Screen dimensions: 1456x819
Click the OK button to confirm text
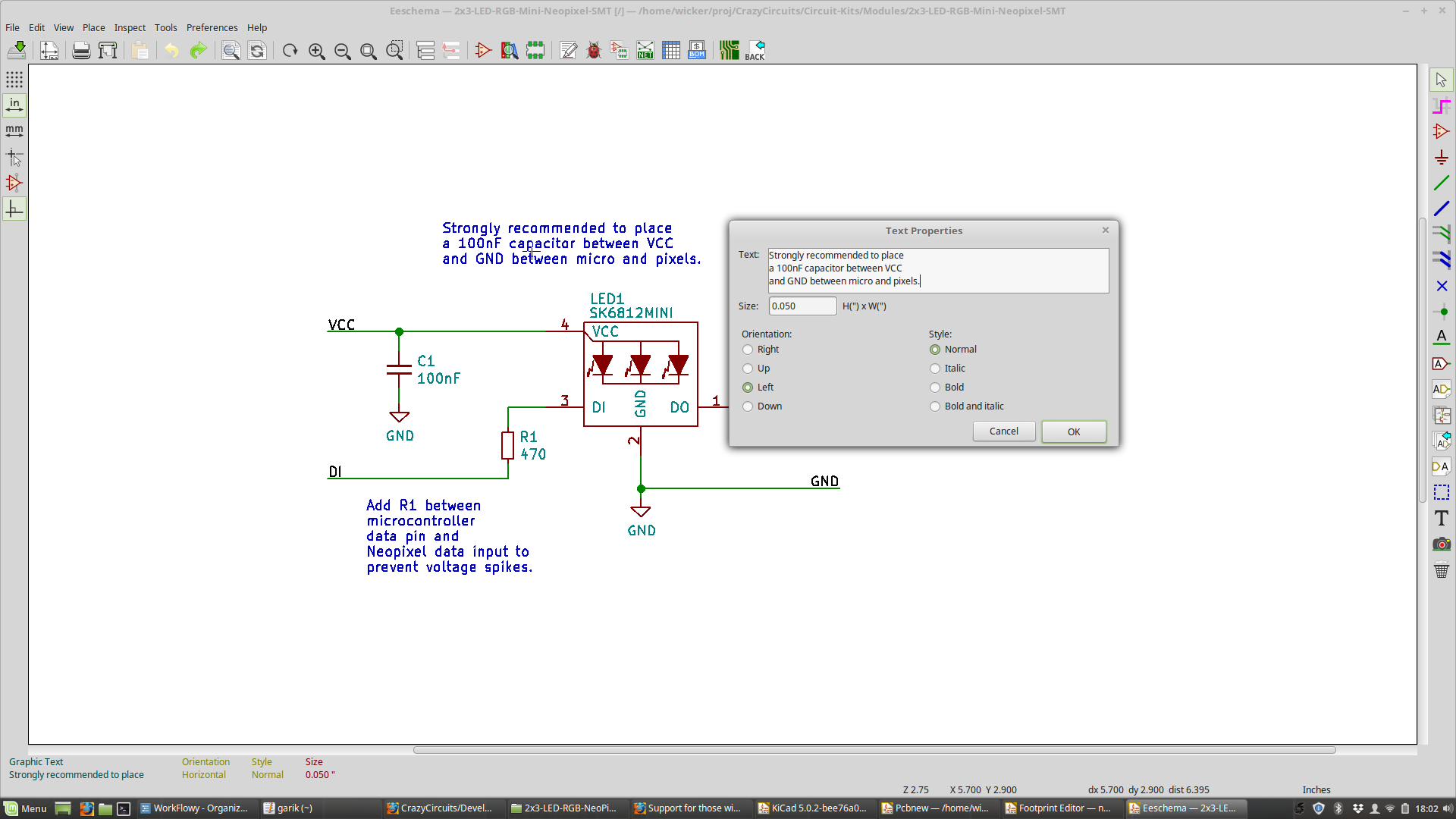click(1074, 430)
